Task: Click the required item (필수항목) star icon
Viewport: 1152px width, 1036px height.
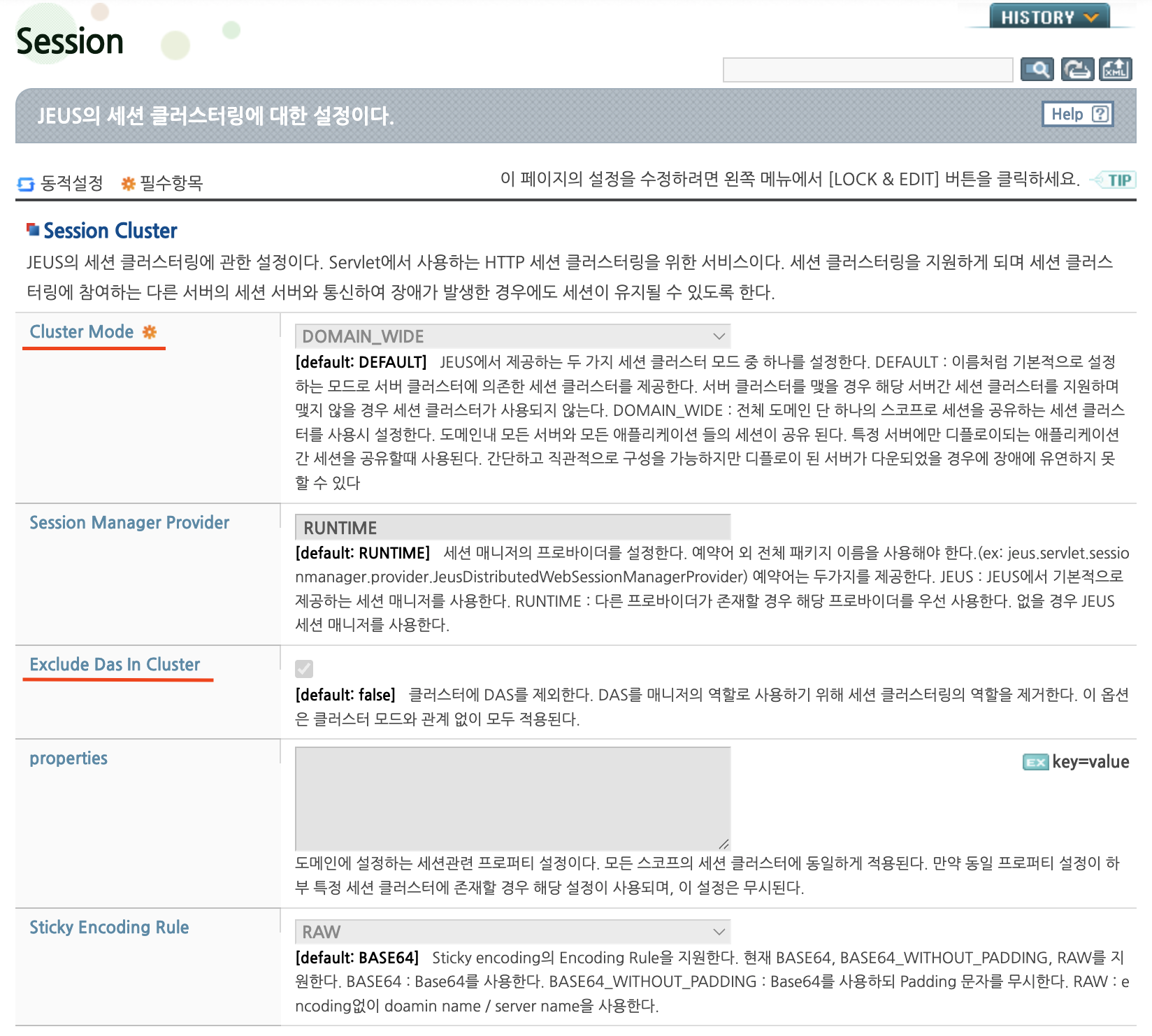Action: pyautogui.click(x=128, y=184)
